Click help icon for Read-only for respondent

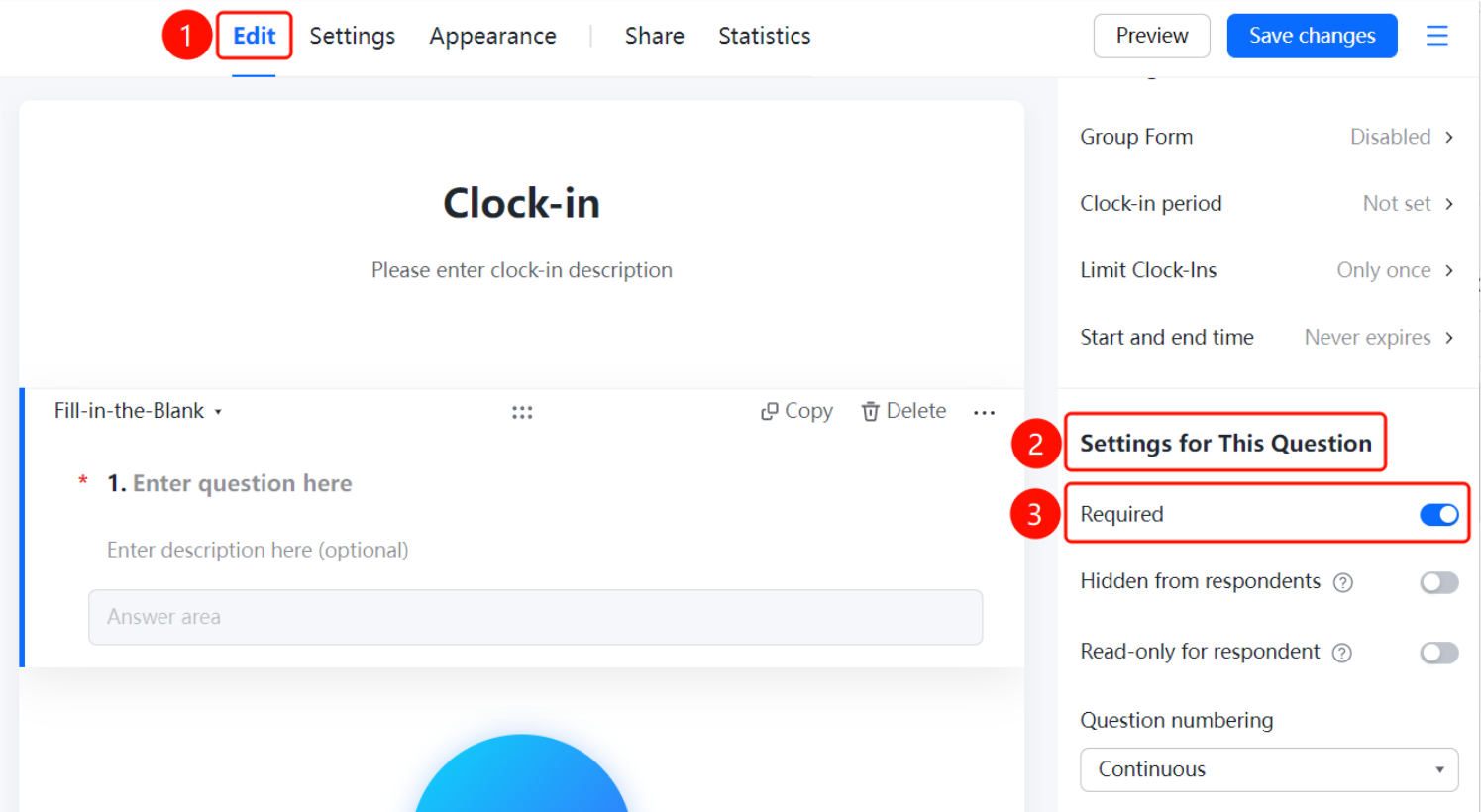coord(1341,653)
